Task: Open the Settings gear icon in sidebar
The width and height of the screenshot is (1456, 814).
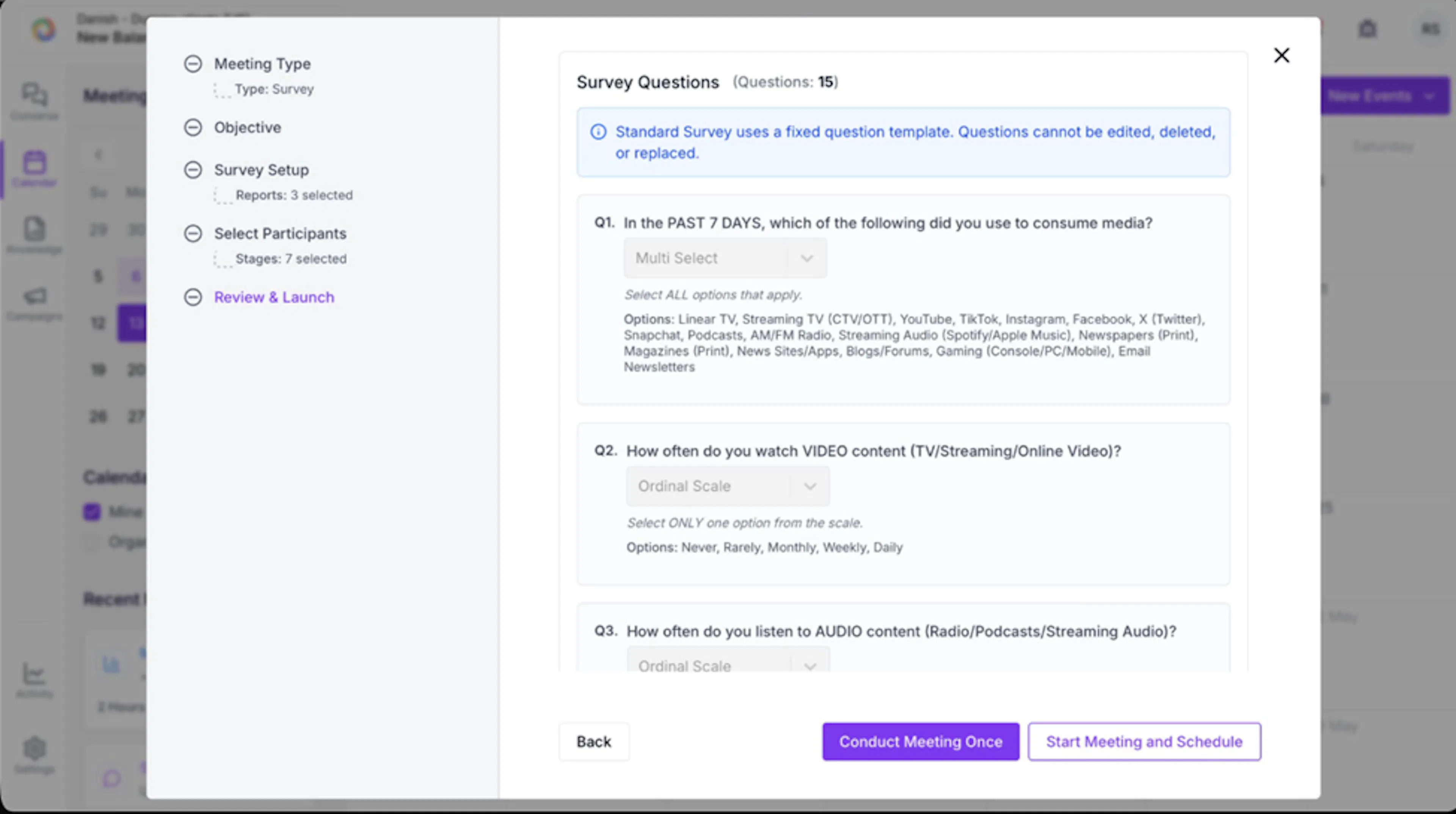Action: 35,748
